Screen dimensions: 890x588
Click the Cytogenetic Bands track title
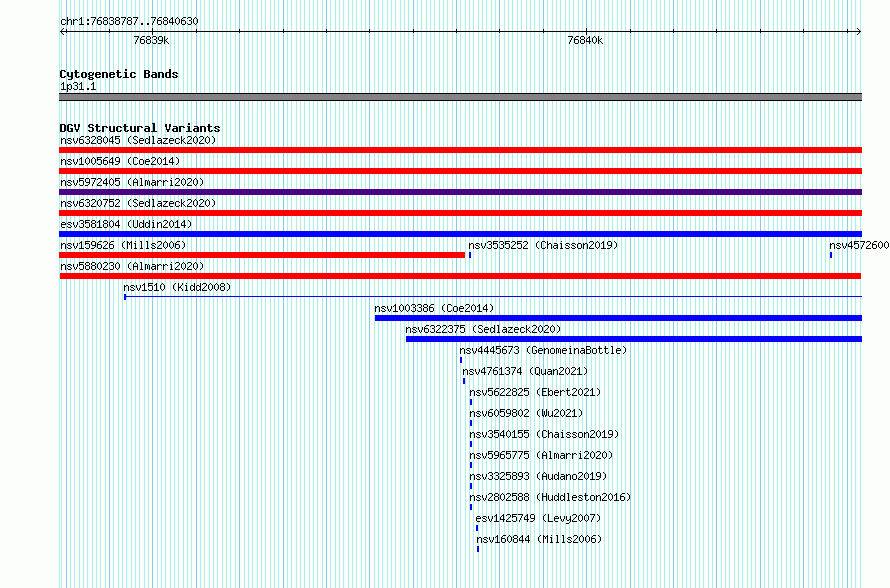[x=119, y=74]
